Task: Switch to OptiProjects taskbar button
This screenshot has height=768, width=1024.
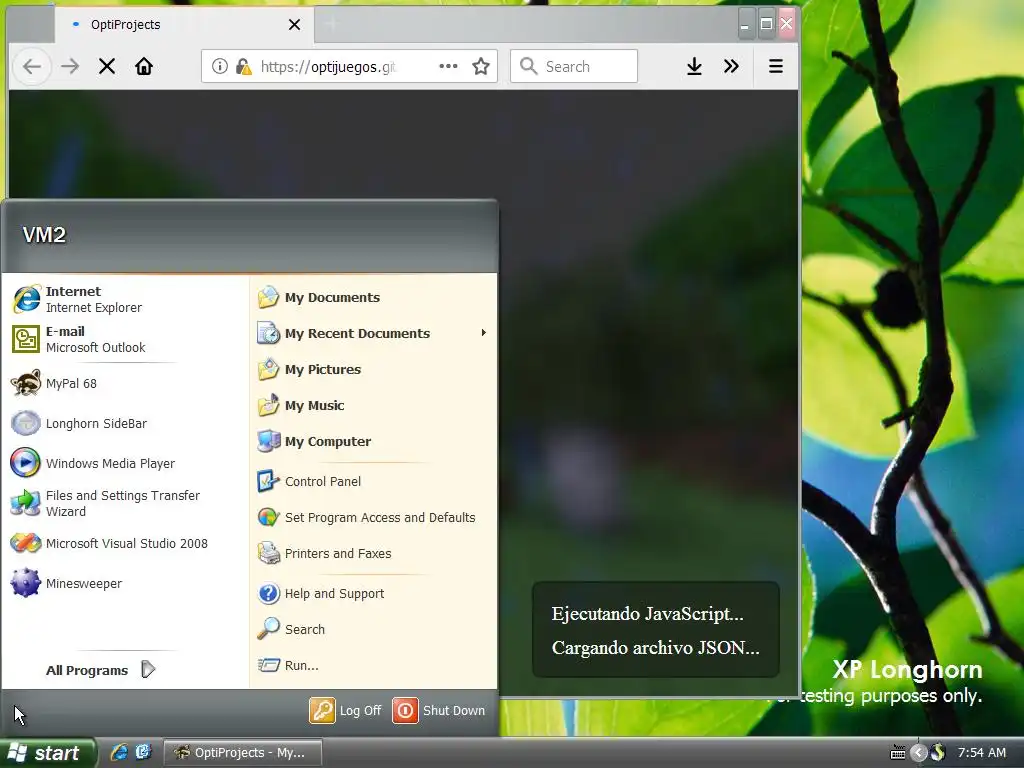Action: coord(242,752)
